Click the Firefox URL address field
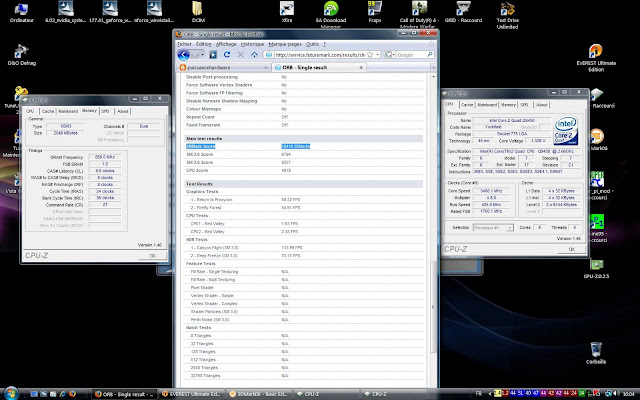This screenshot has height=400, width=640. (x=319, y=55)
